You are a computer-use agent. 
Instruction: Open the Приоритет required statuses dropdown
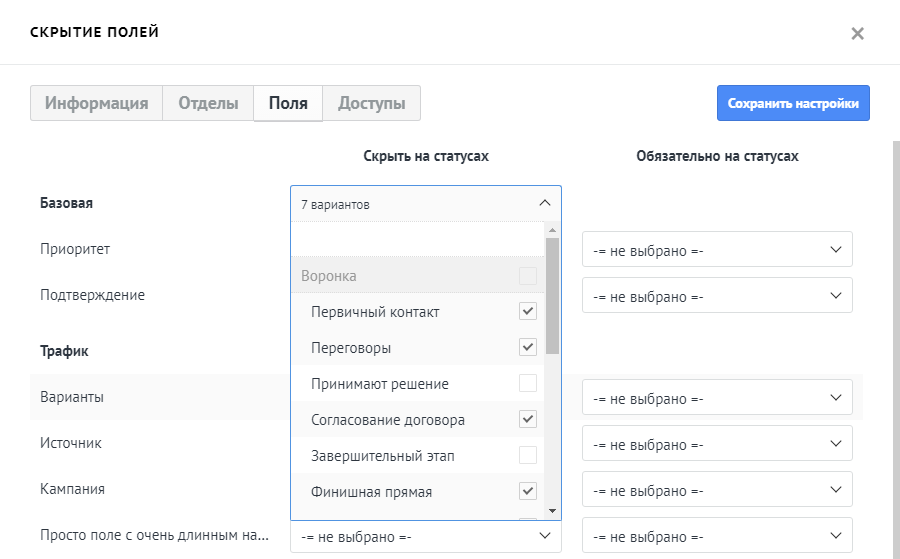point(717,250)
